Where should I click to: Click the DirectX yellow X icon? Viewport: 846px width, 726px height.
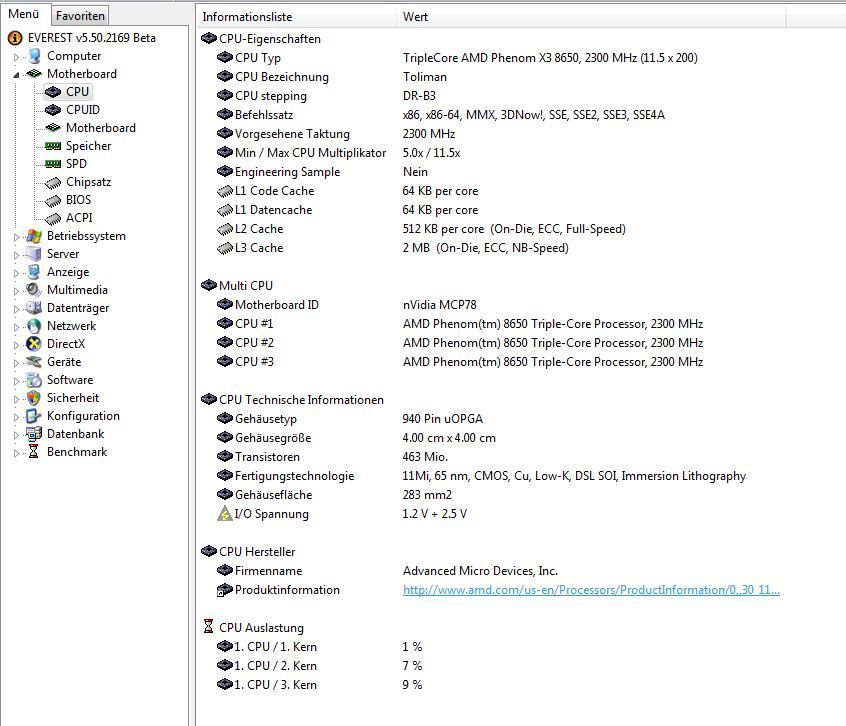click(x=34, y=344)
